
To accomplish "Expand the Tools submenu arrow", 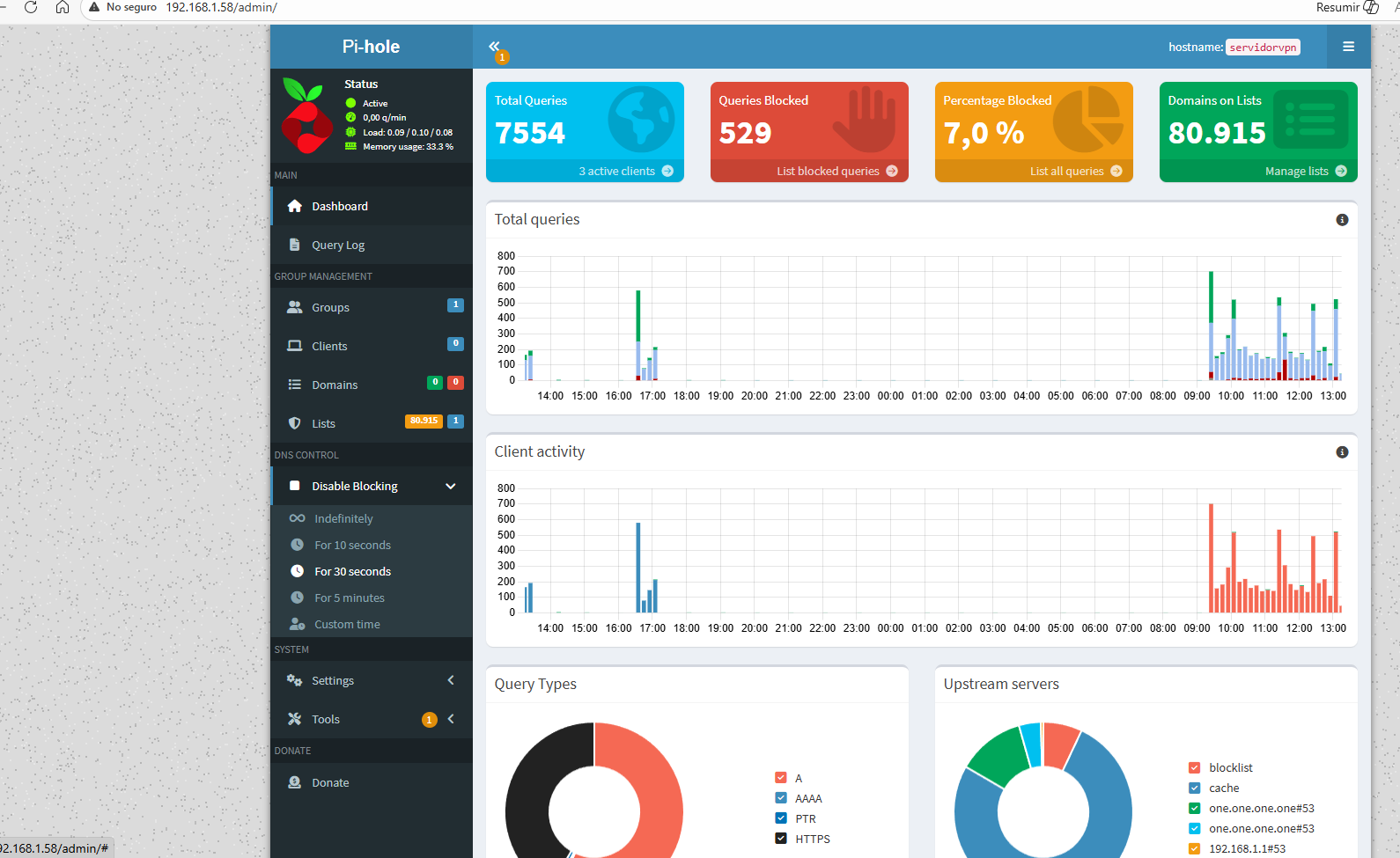I will 451,719.
